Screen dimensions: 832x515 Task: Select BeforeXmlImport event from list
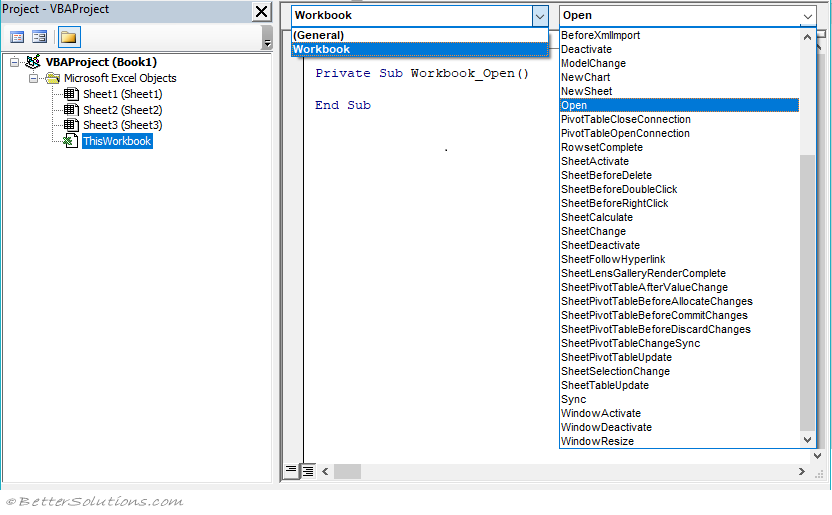click(x=679, y=36)
